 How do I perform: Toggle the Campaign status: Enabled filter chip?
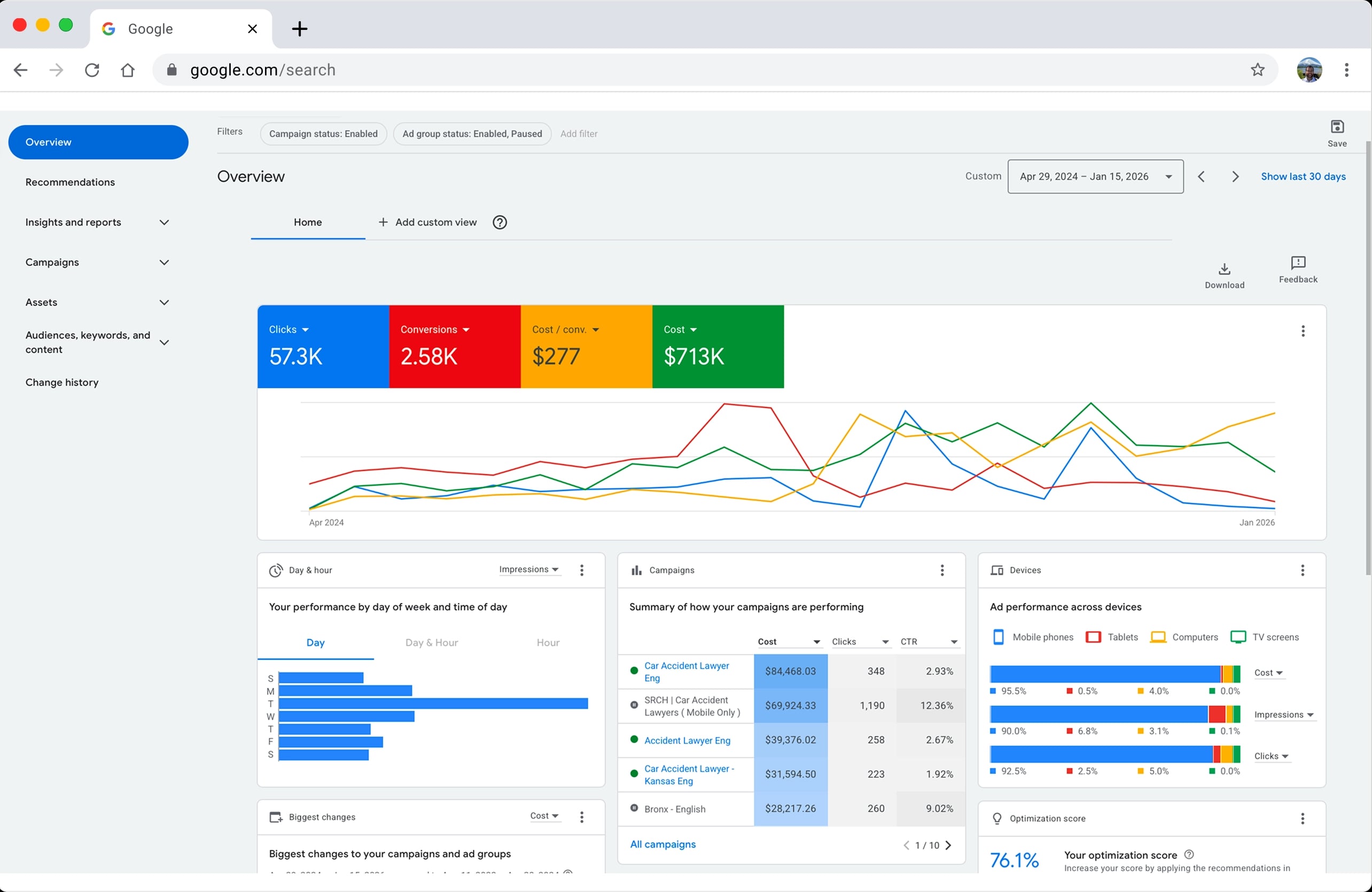[323, 134]
